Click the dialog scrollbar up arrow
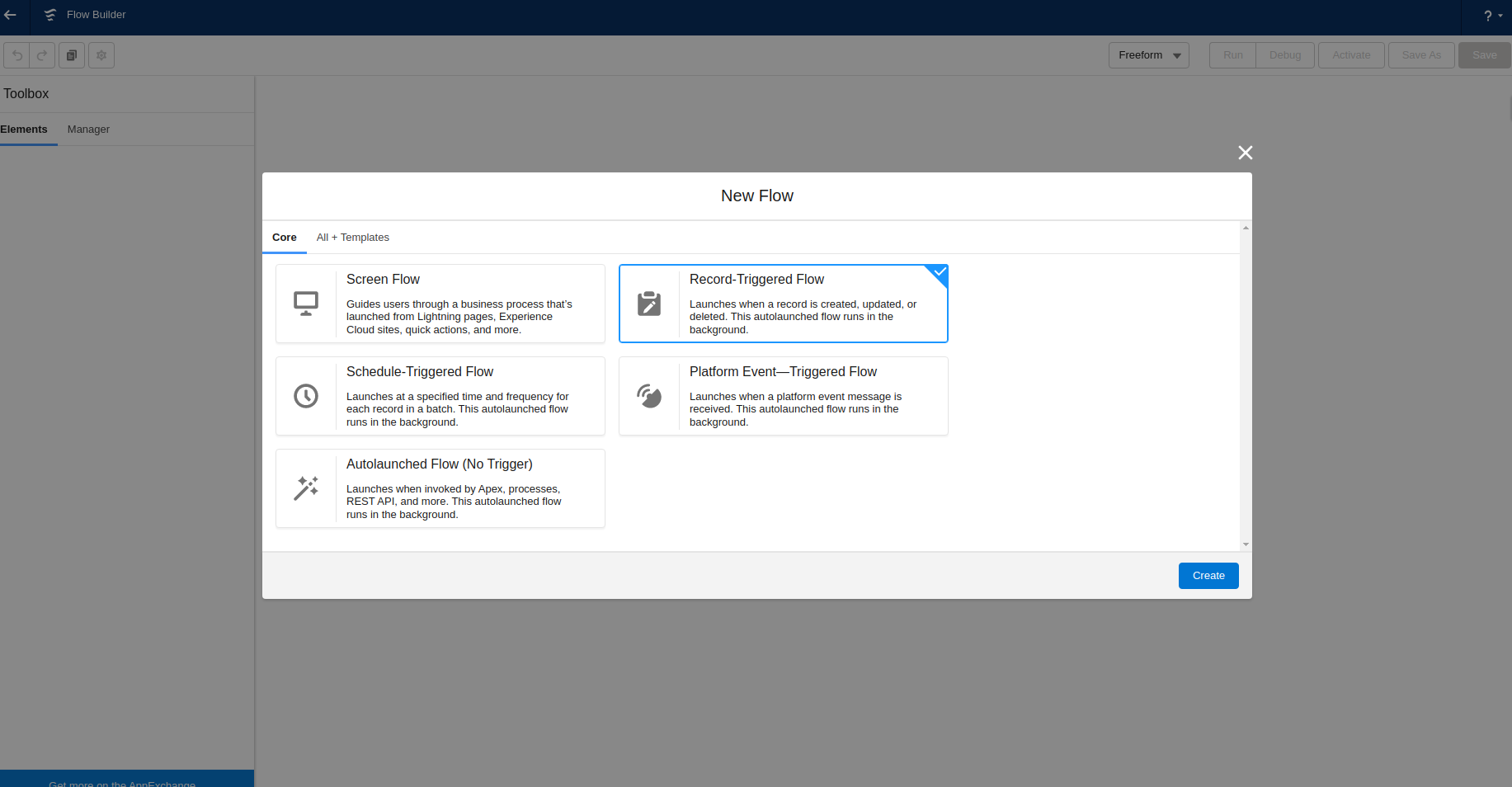Image resolution: width=1512 pixels, height=787 pixels. click(x=1246, y=228)
